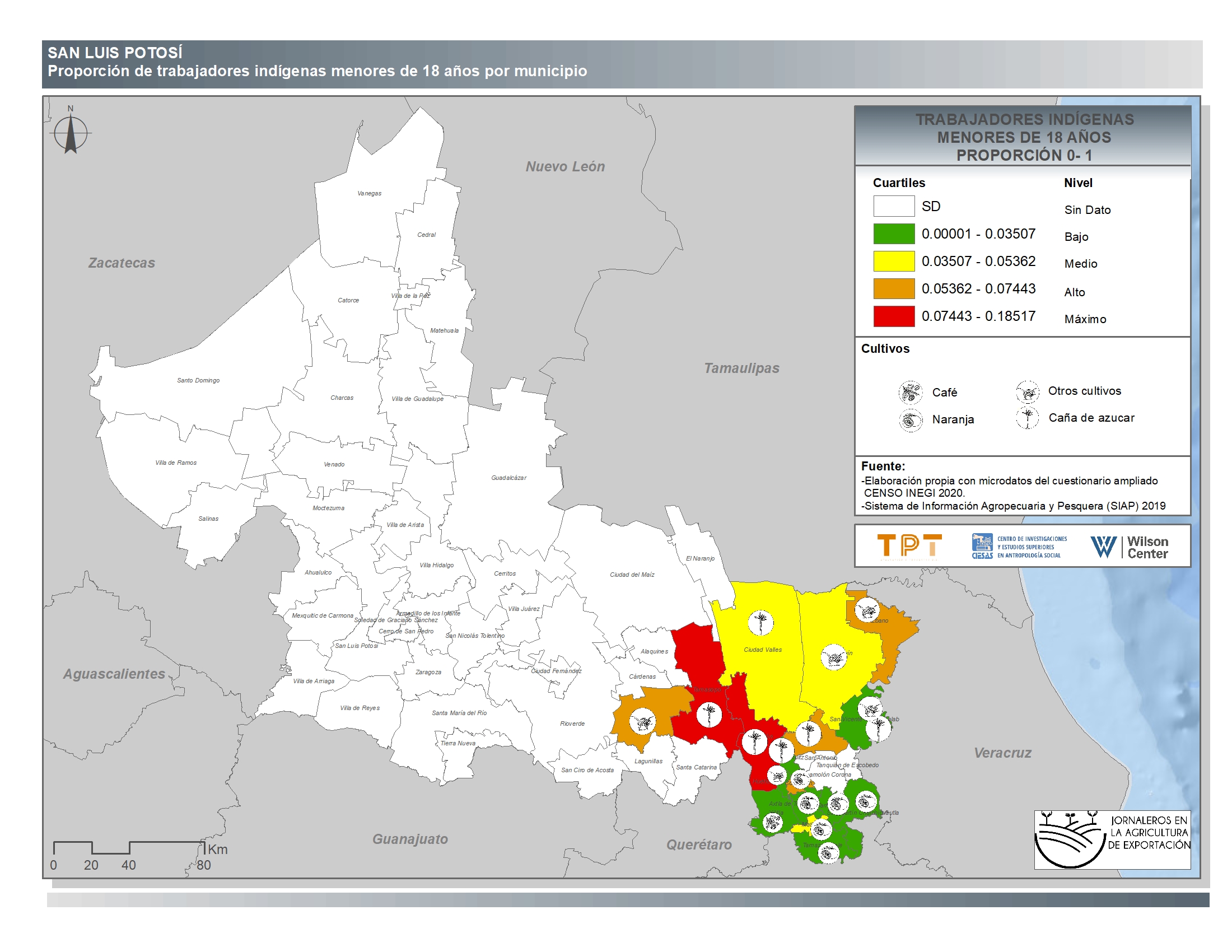Click the orange Alto legend swatch
The image size is (1232, 952).
coord(894,289)
